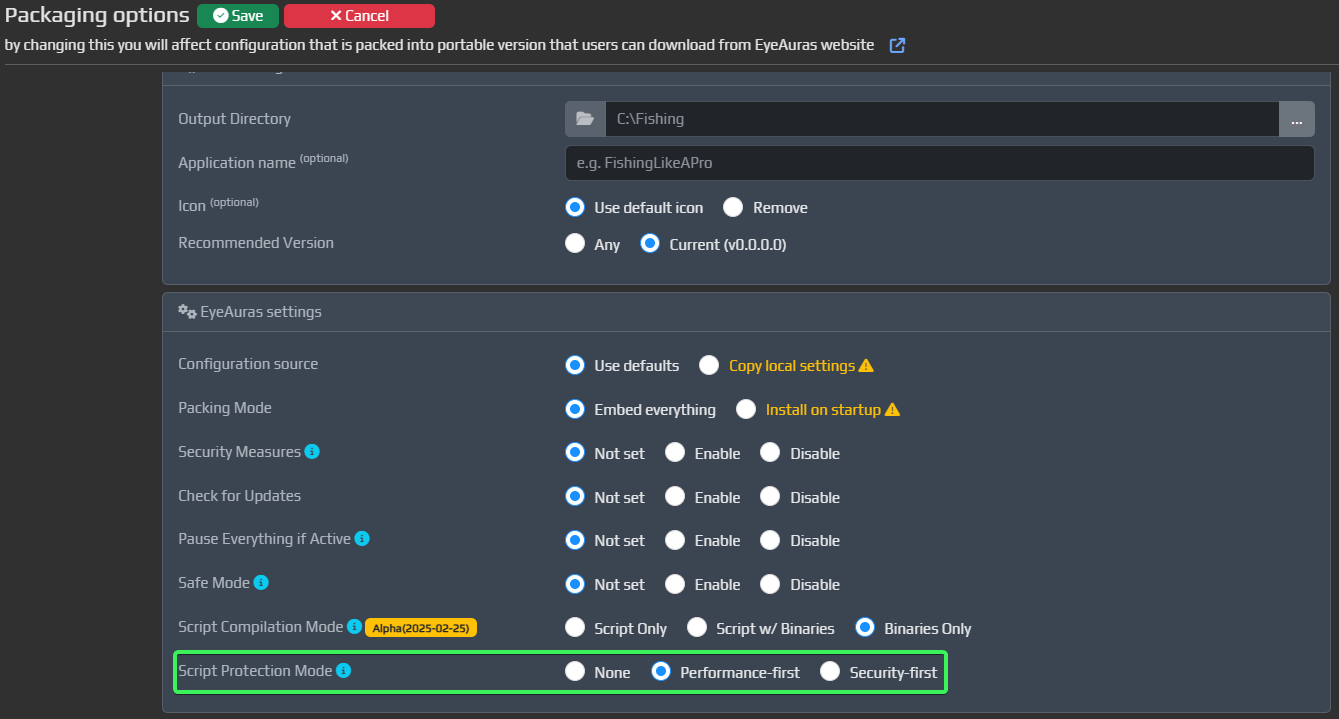
Task: Click the Packaging options title
Action: 97,15
